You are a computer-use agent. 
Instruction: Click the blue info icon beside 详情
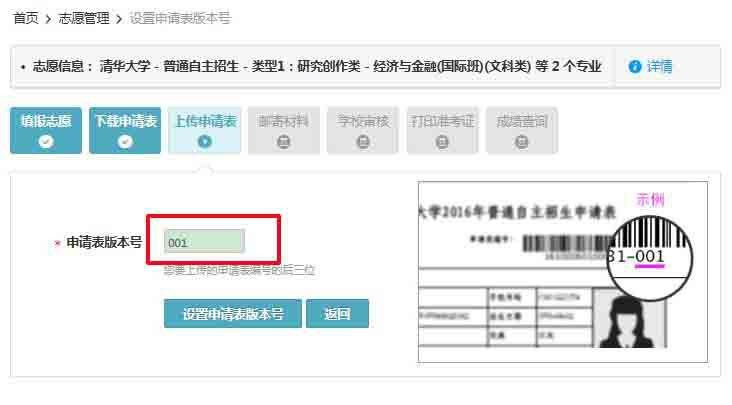tap(635, 67)
